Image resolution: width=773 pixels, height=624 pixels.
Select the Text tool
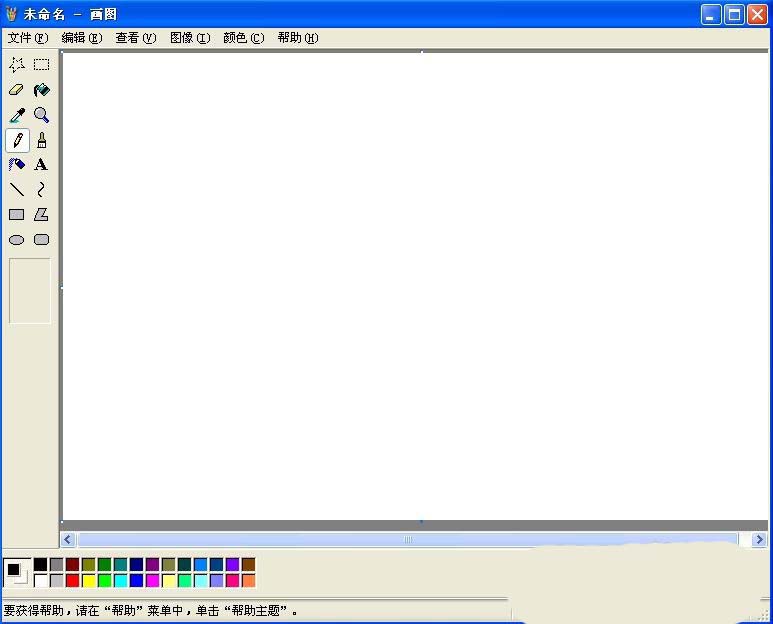41,165
